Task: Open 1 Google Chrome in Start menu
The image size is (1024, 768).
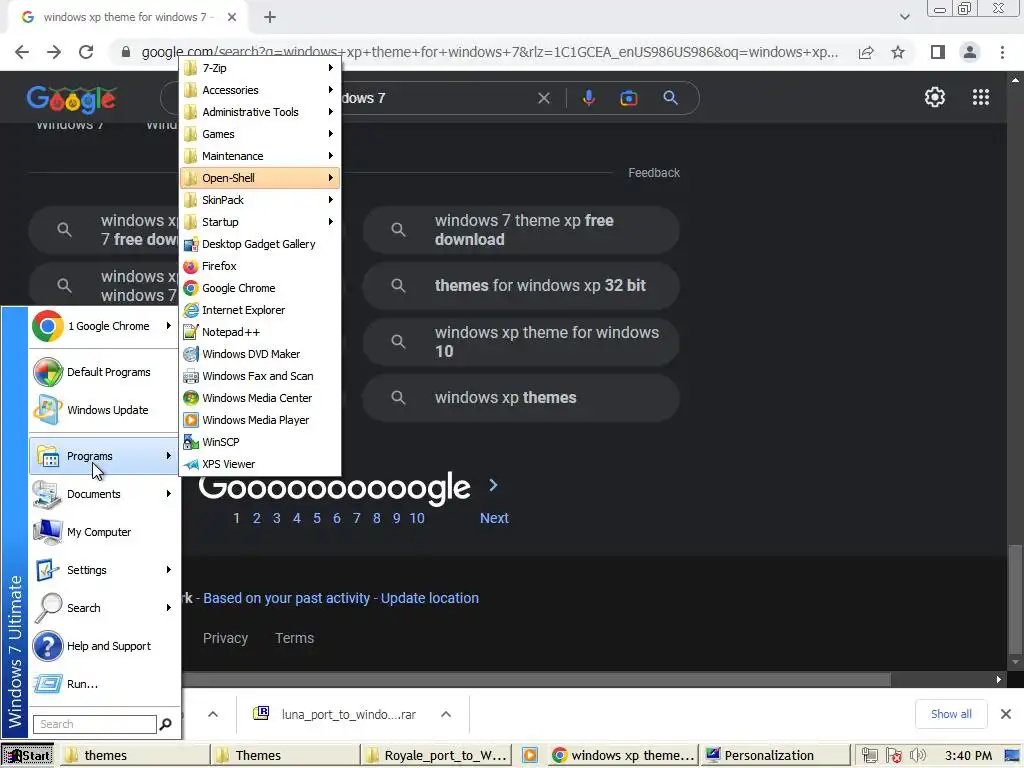Action: point(104,326)
